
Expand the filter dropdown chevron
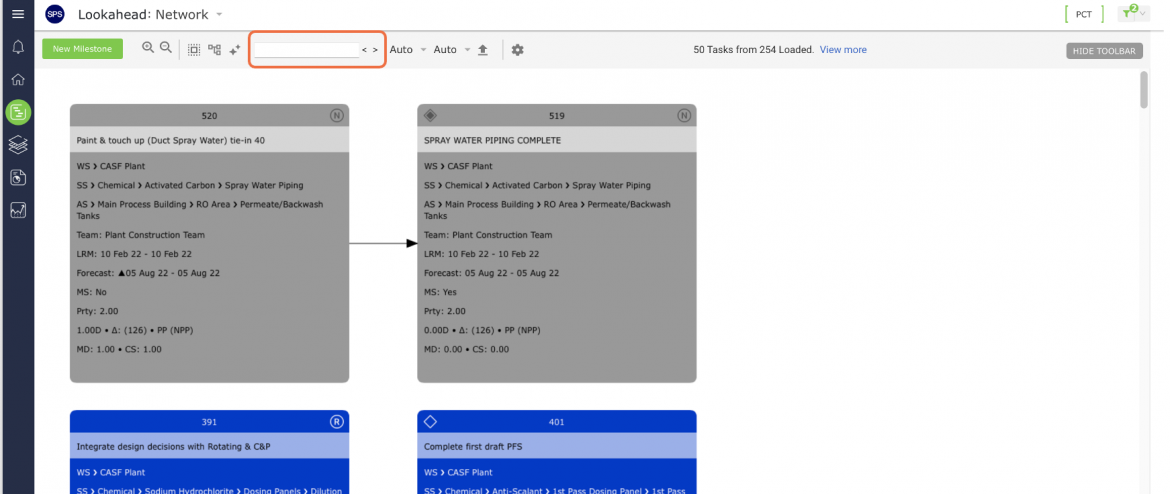1142,14
